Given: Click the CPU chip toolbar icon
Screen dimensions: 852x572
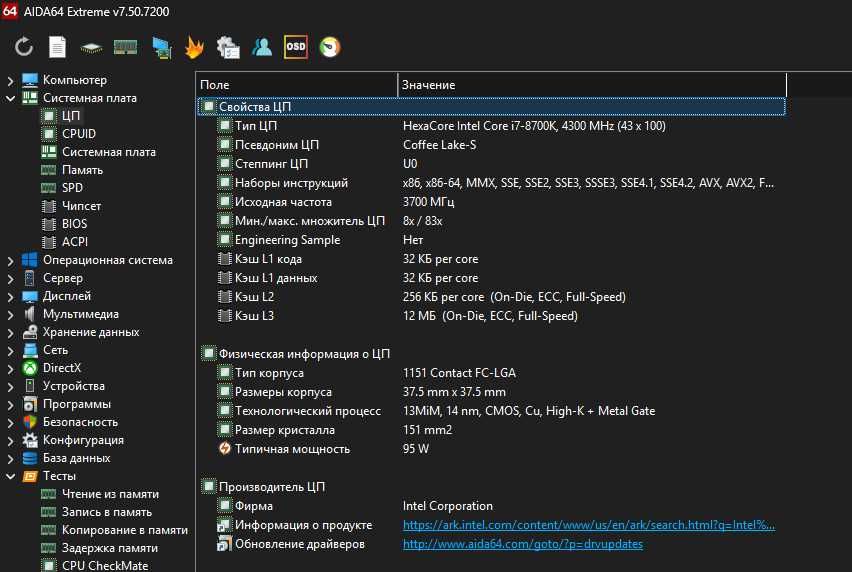Looking at the screenshot, I should pyautogui.click(x=92, y=46).
